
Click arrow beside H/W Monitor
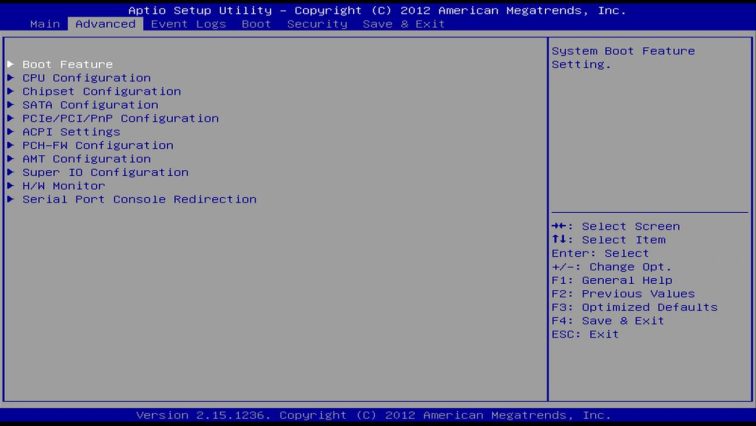click(x=11, y=186)
